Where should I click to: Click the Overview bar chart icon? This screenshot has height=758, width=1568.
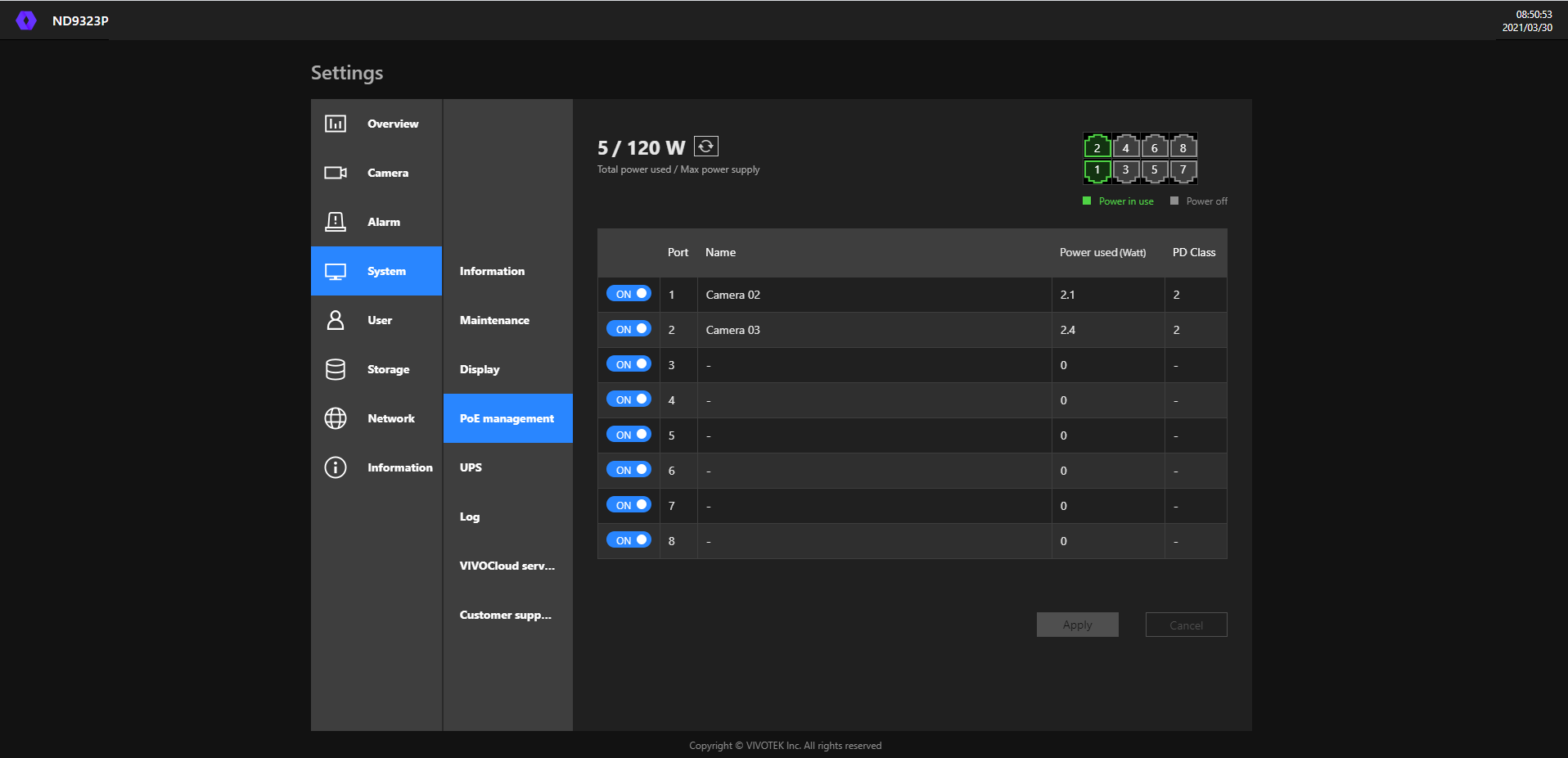tap(336, 124)
